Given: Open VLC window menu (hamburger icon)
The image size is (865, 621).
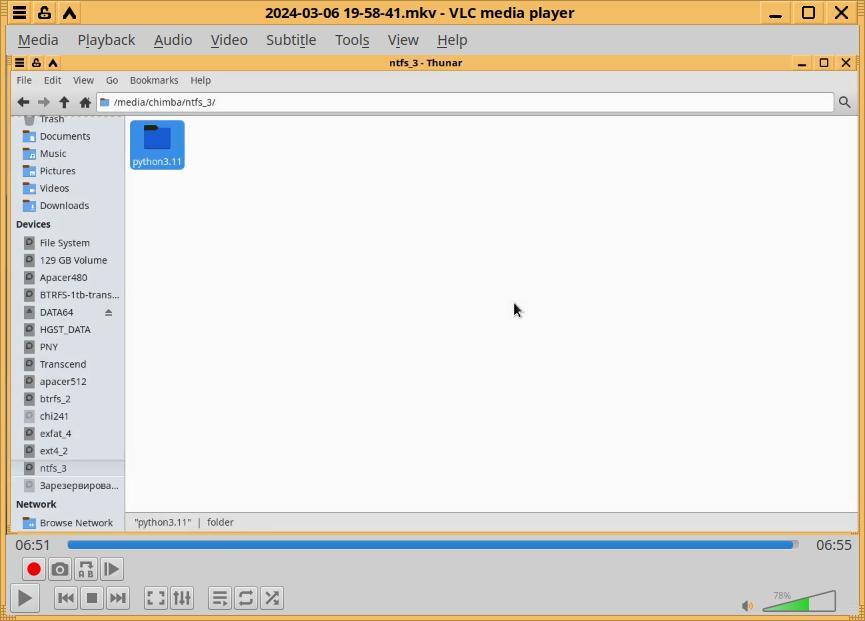Looking at the screenshot, I should tap(19, 12).
